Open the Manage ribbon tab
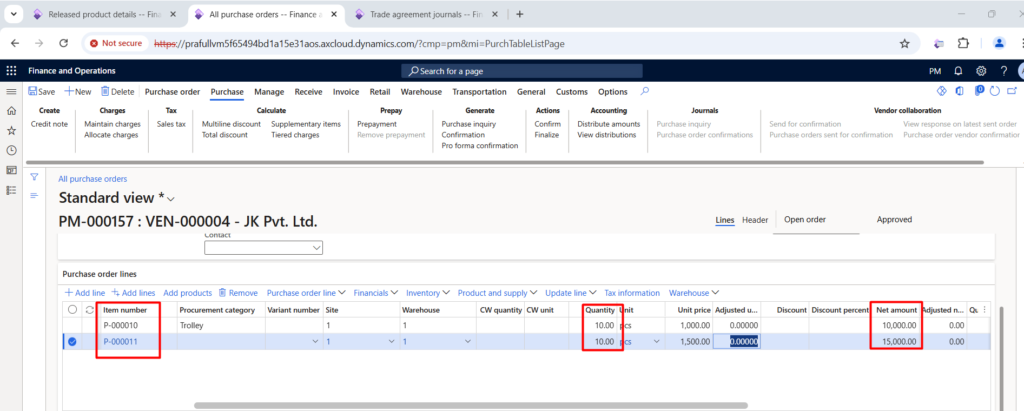This screenshot has height=411, width=1024. click(269, 92)
